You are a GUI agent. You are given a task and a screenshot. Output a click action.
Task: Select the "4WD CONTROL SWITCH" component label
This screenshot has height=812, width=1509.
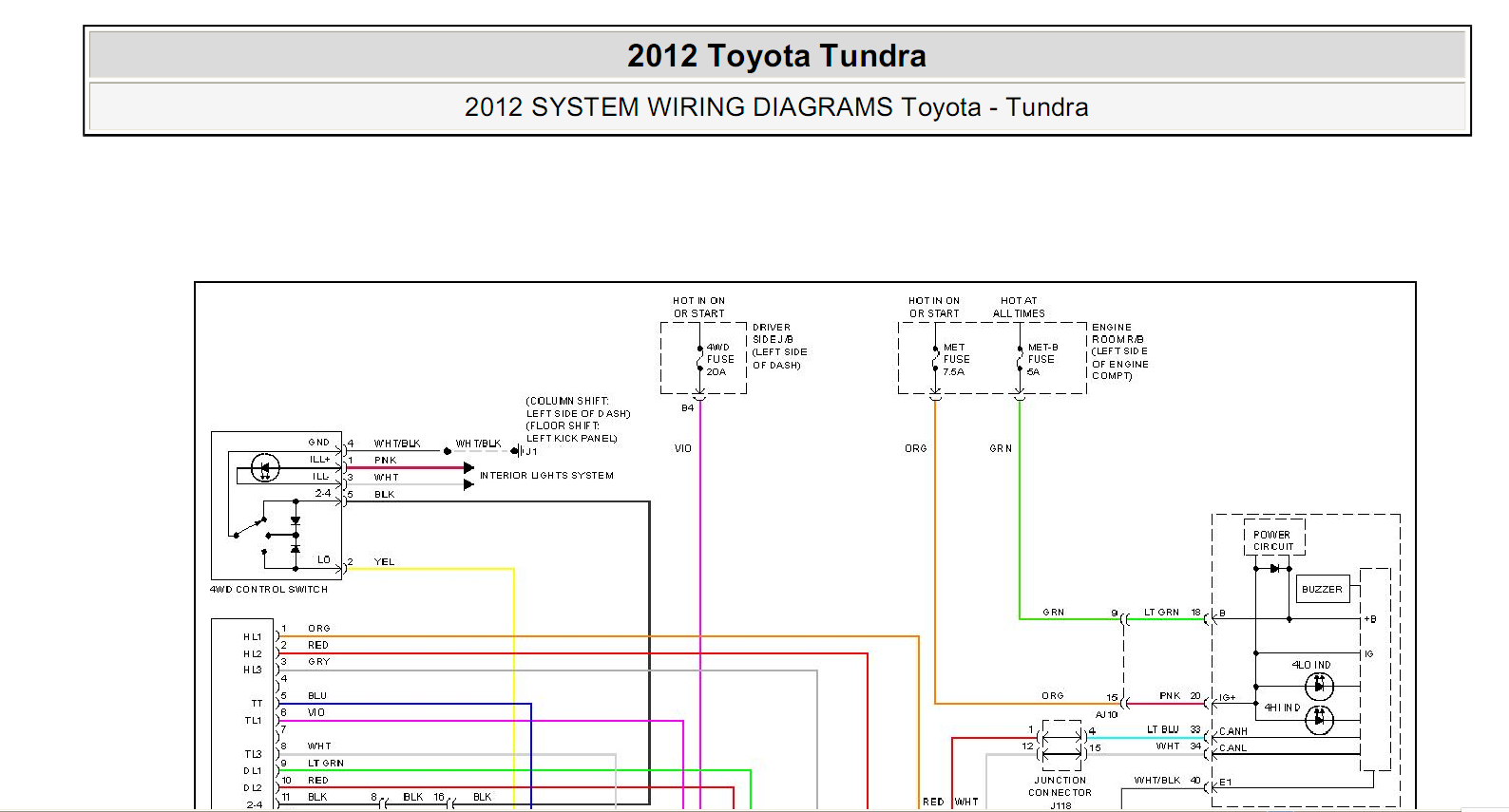pos(269,590)
